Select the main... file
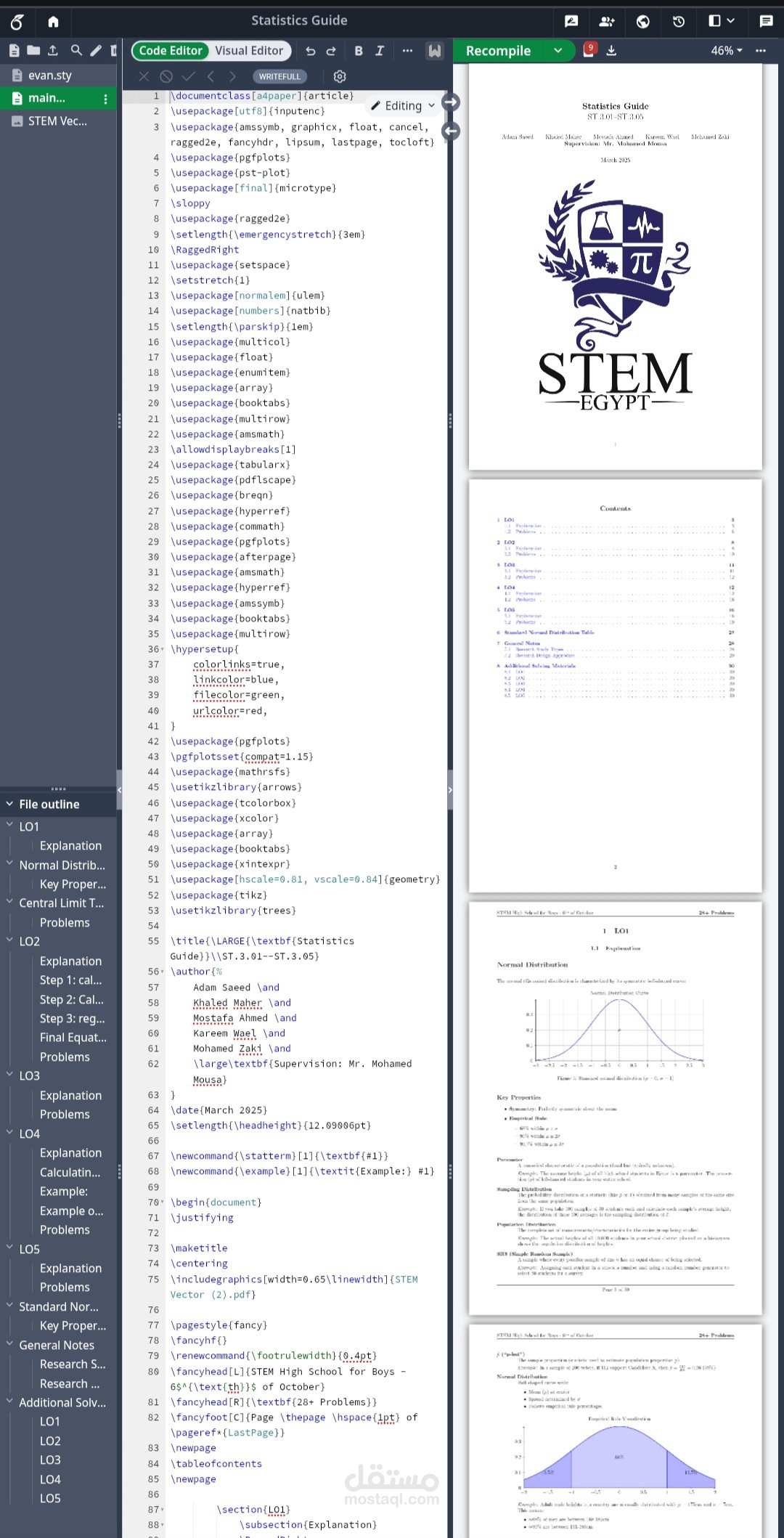Viewport: 784px width, 1538px height. coord(46,99)
